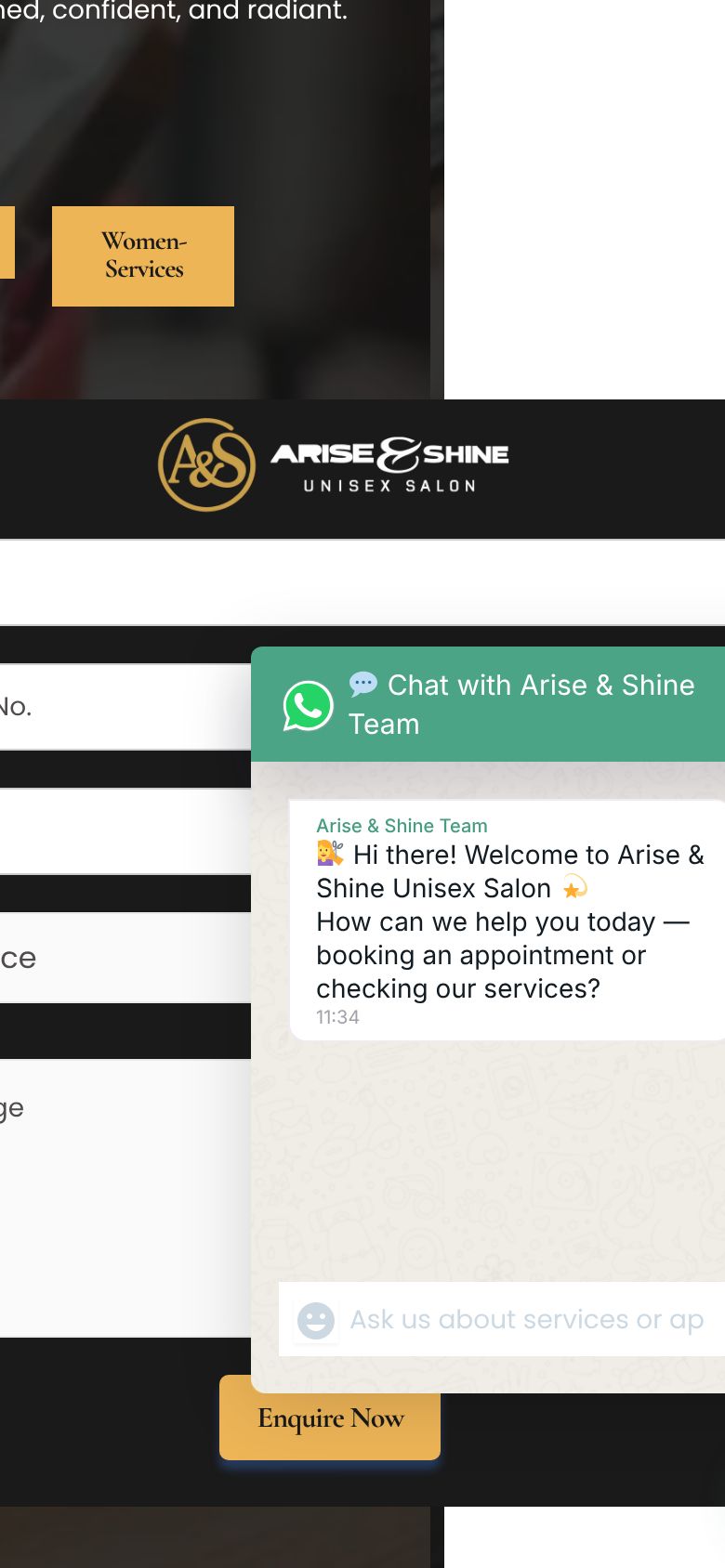
Task: Select the empty field below the No. field
Action: click(x=125, y=831)
